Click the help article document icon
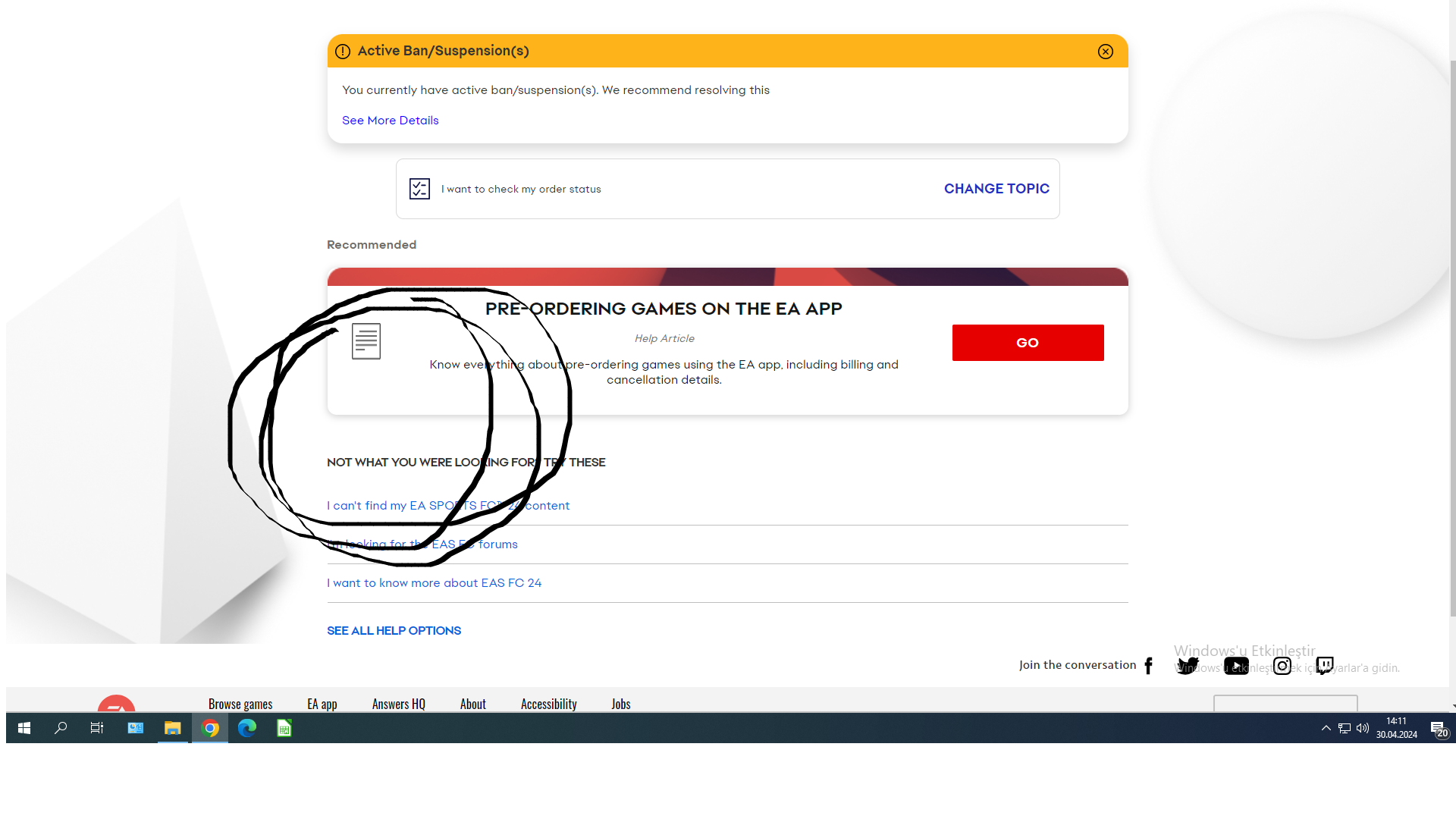The width and height of the screenshot is (1456, 819). click(366, 341)
